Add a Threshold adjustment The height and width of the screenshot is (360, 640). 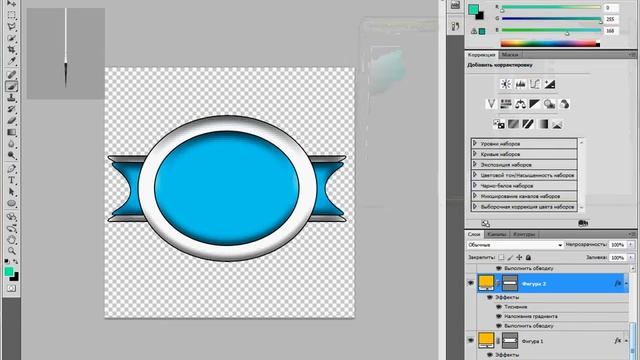[528, 124]
